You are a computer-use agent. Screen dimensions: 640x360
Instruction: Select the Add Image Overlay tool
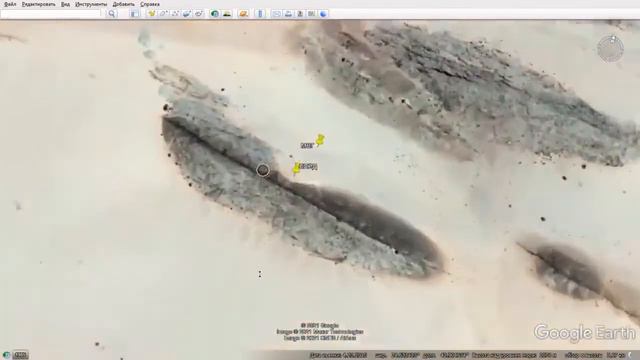pos(187,13)
